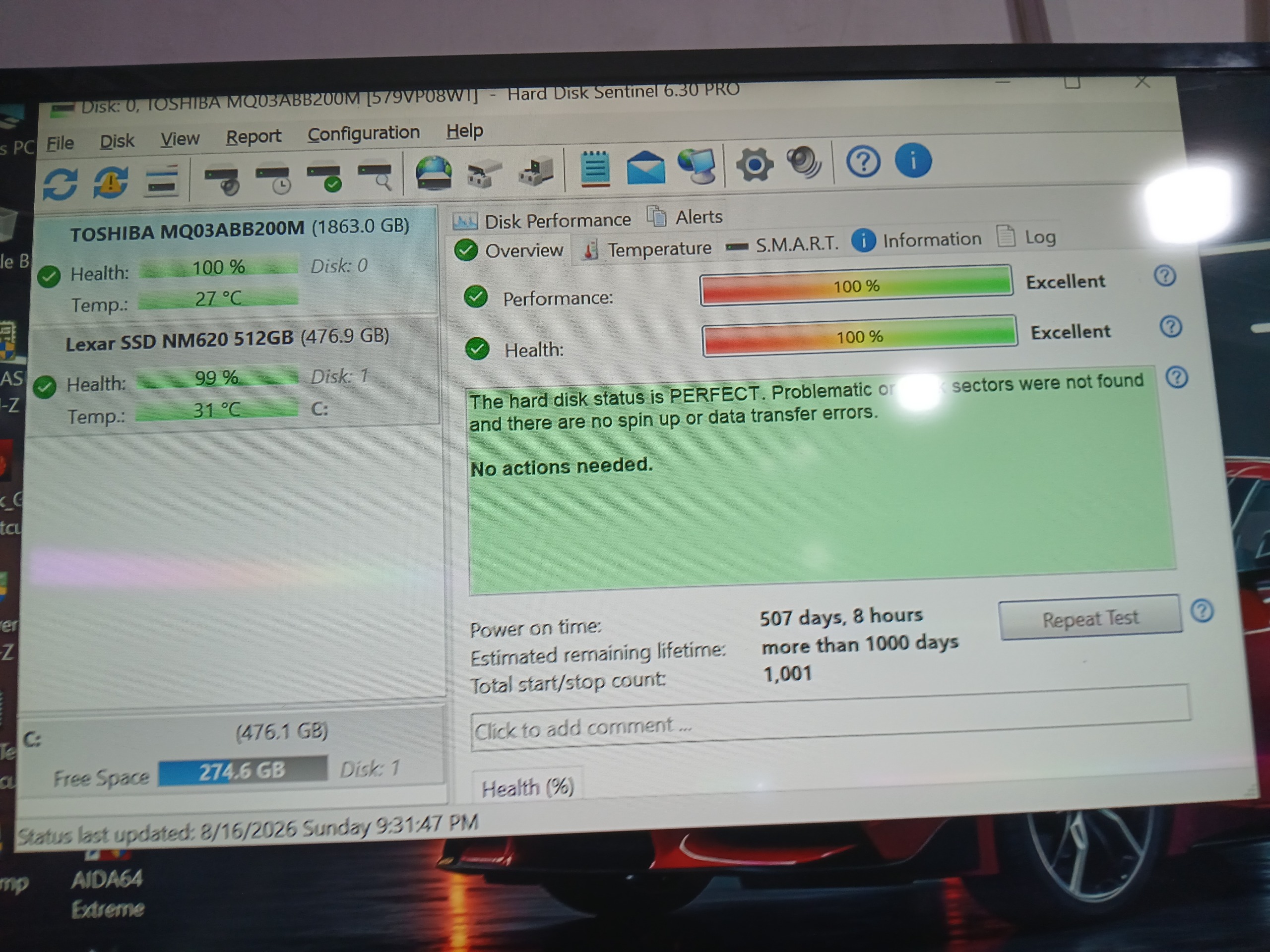Click the flat gray drive with connectors icon
This screenshot has width=1270, height=952.
point(483,174)
